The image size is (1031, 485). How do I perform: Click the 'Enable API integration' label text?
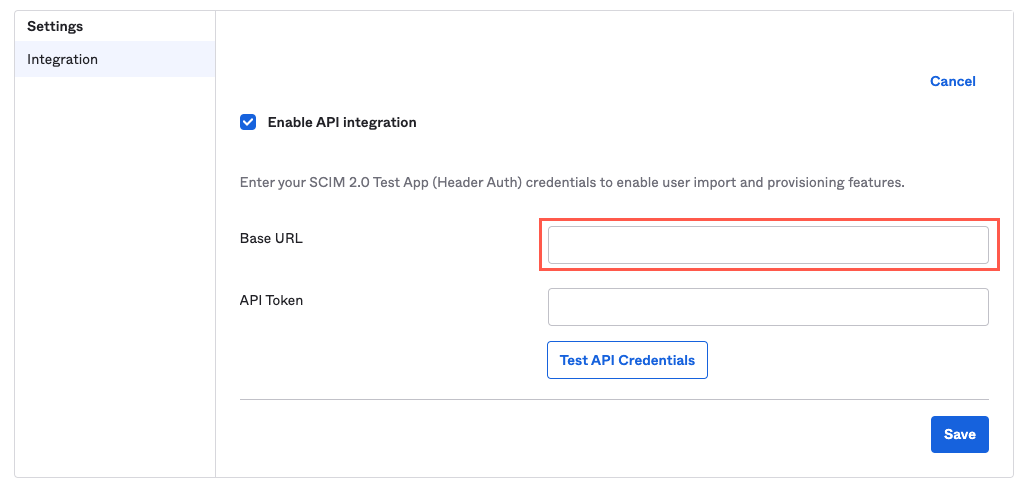pos(341,122)
